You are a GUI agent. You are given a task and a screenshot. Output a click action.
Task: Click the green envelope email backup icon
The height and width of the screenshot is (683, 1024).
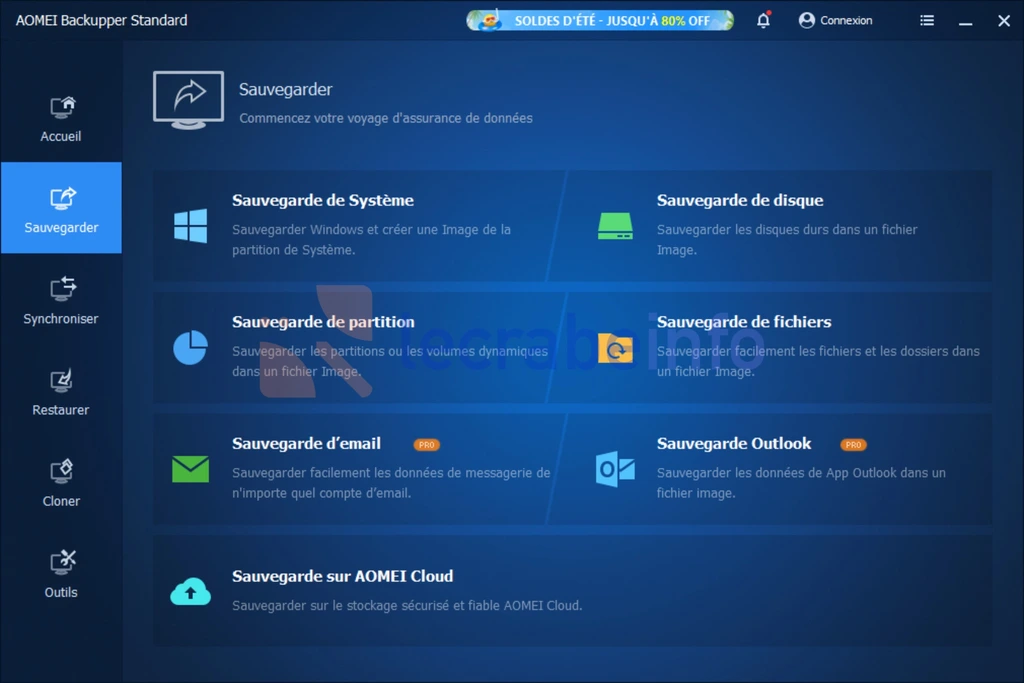point(191,469)
